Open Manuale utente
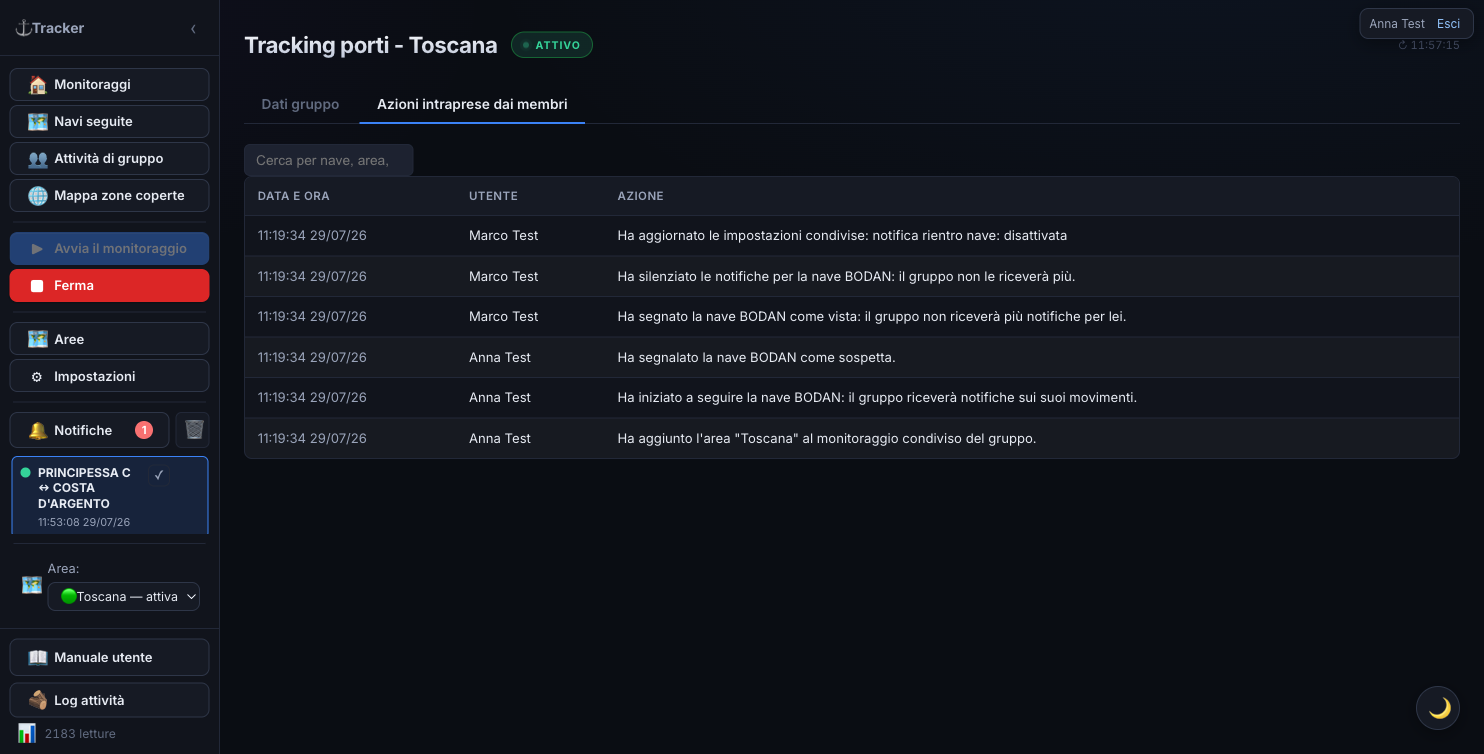Screen dimensions: 1484x754 [109, 657]
